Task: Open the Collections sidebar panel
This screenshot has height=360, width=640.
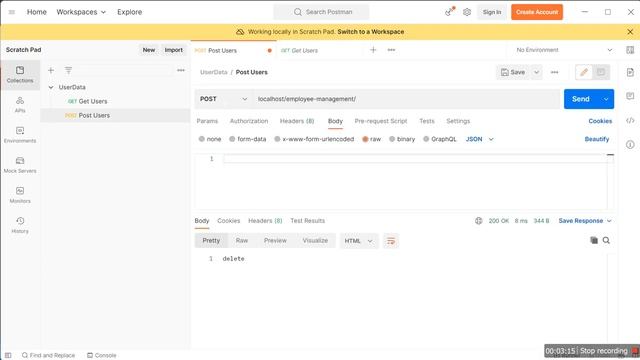Action: click(x=20, y=75)
